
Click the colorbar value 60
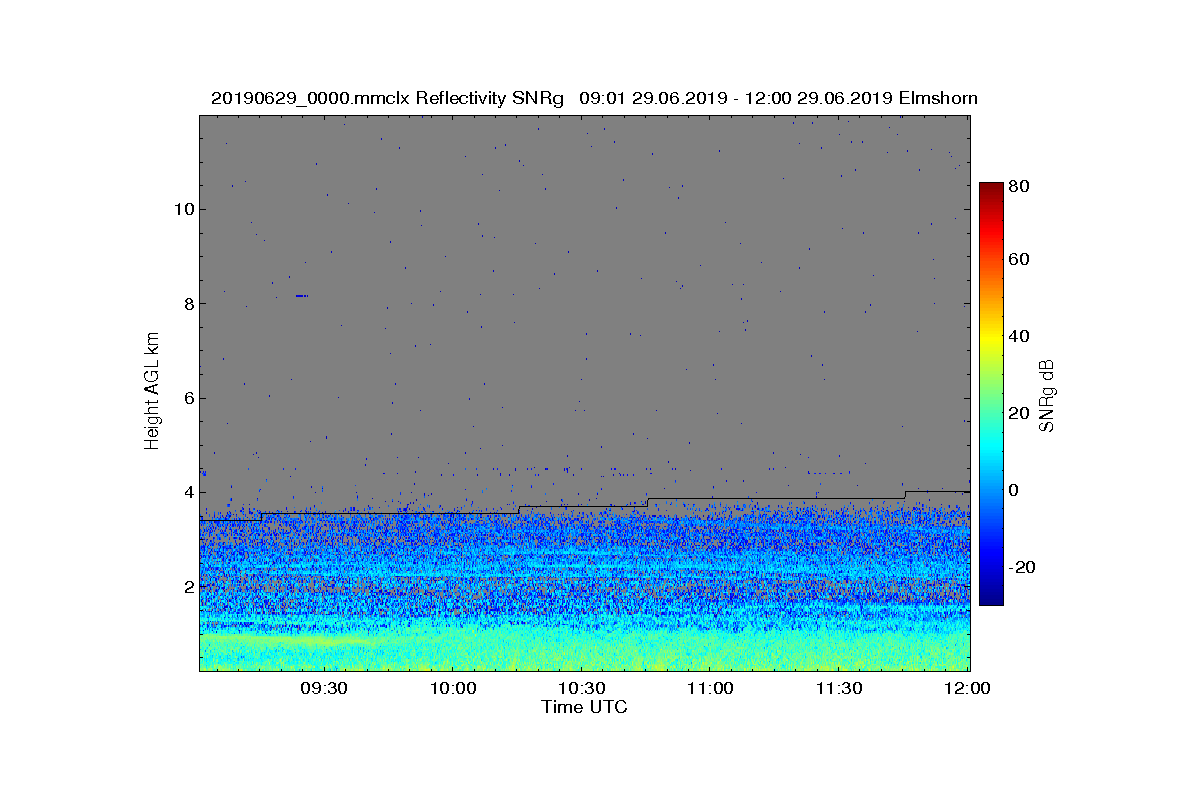(1020, 260)
